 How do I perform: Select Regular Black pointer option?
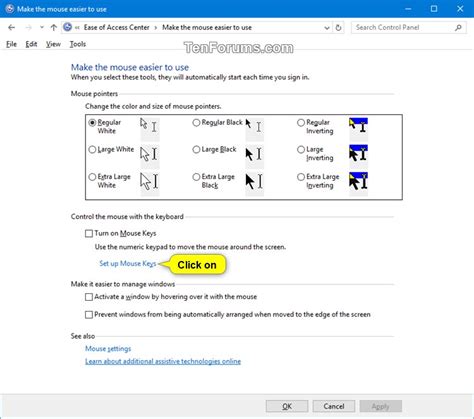pos(196,123)
